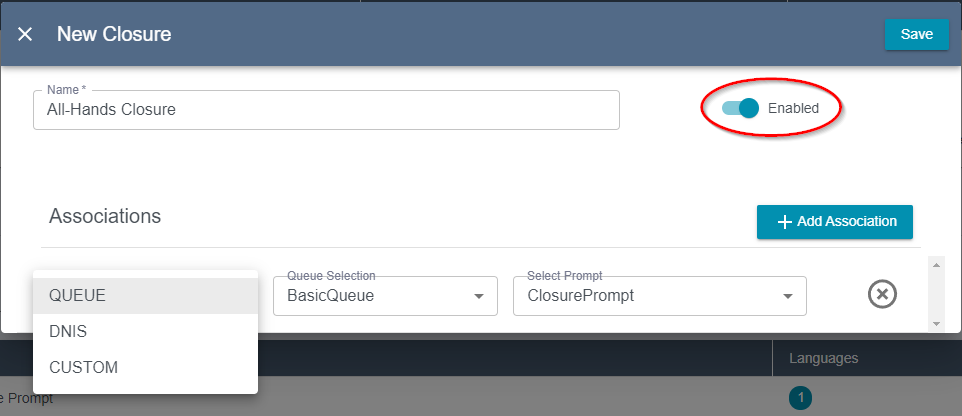The image size is (962, 416).
Task: Open the Queue Selection dropdown arrow
Action: (479, 296)
